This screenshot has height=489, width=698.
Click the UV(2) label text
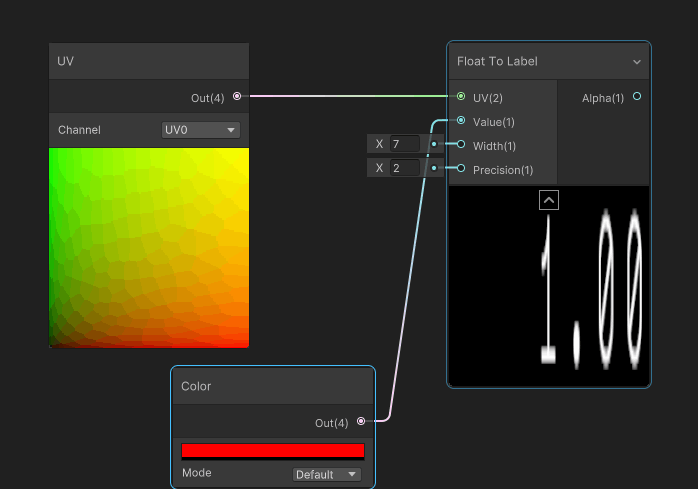(x=488, y=98)
